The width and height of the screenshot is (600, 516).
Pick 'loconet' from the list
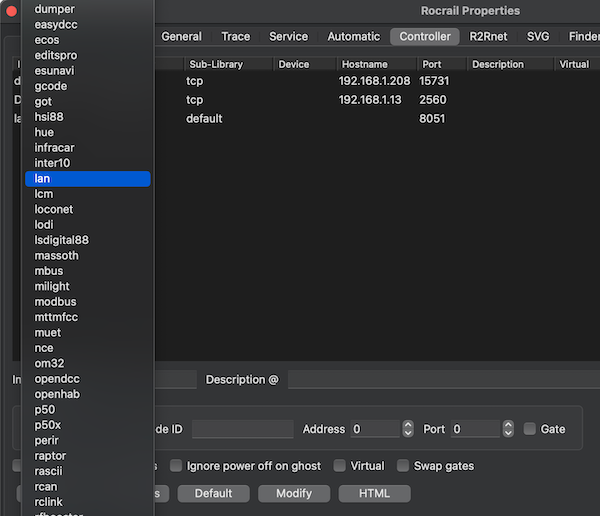pos(88,209)
